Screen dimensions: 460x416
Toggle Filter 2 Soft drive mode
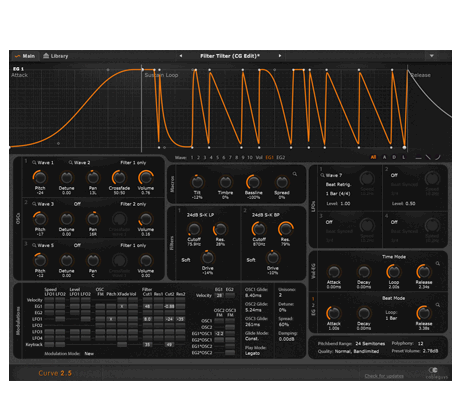coord(251,260)
